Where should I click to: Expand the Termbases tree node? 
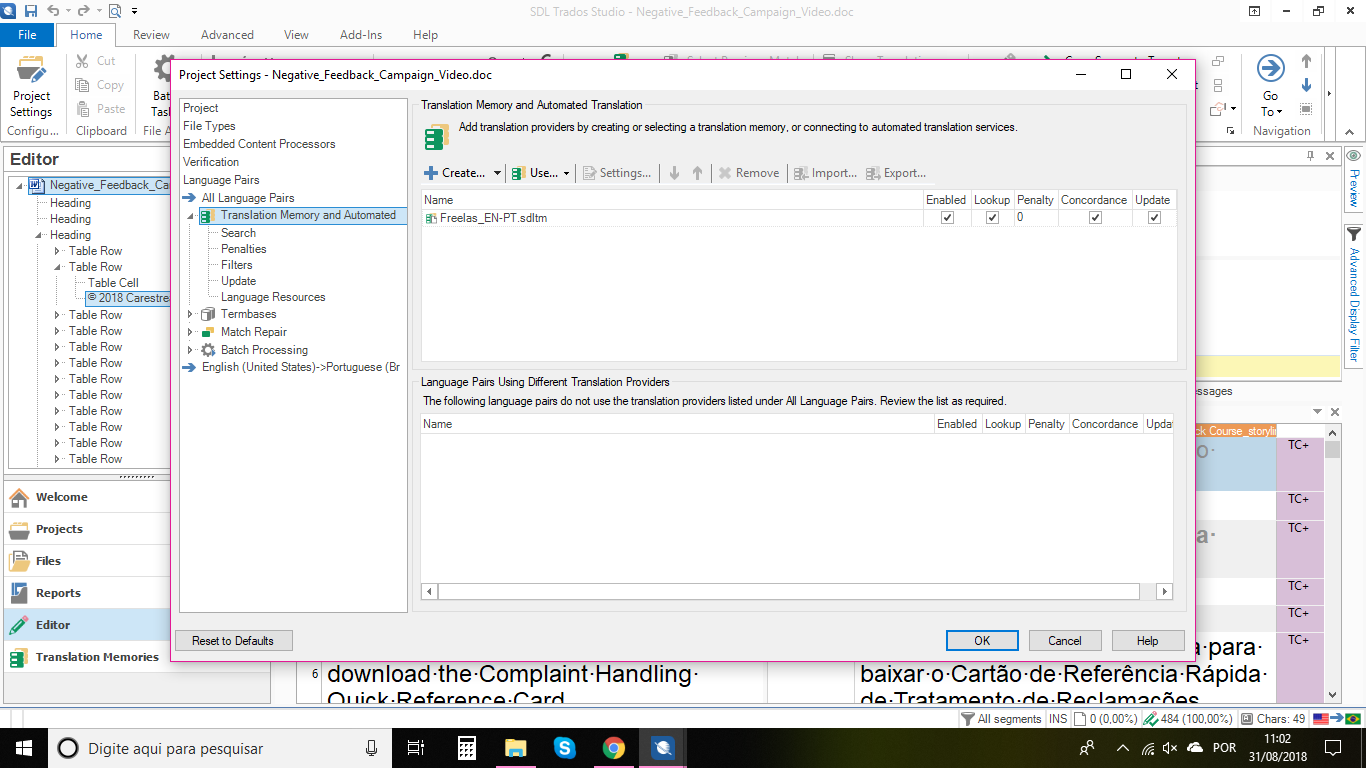[x=190, y=314]
